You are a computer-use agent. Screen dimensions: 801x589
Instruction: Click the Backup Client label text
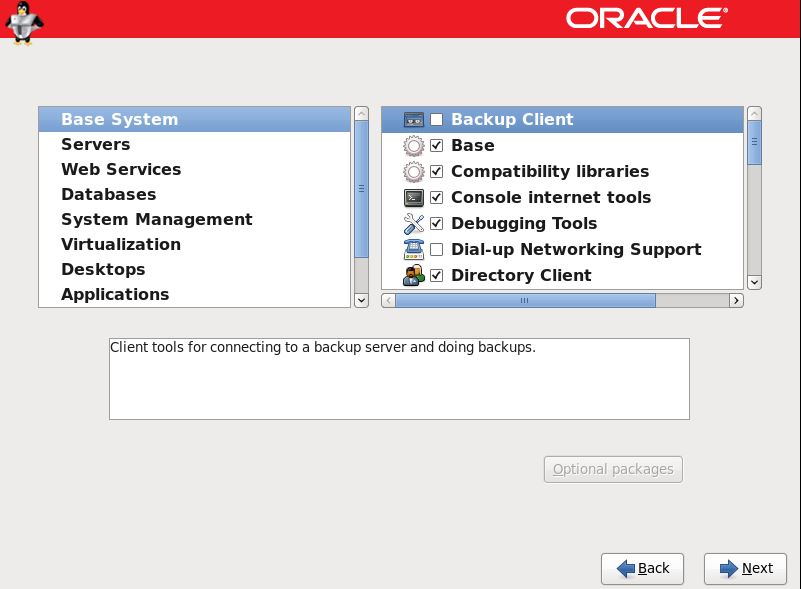coord(512,120)
